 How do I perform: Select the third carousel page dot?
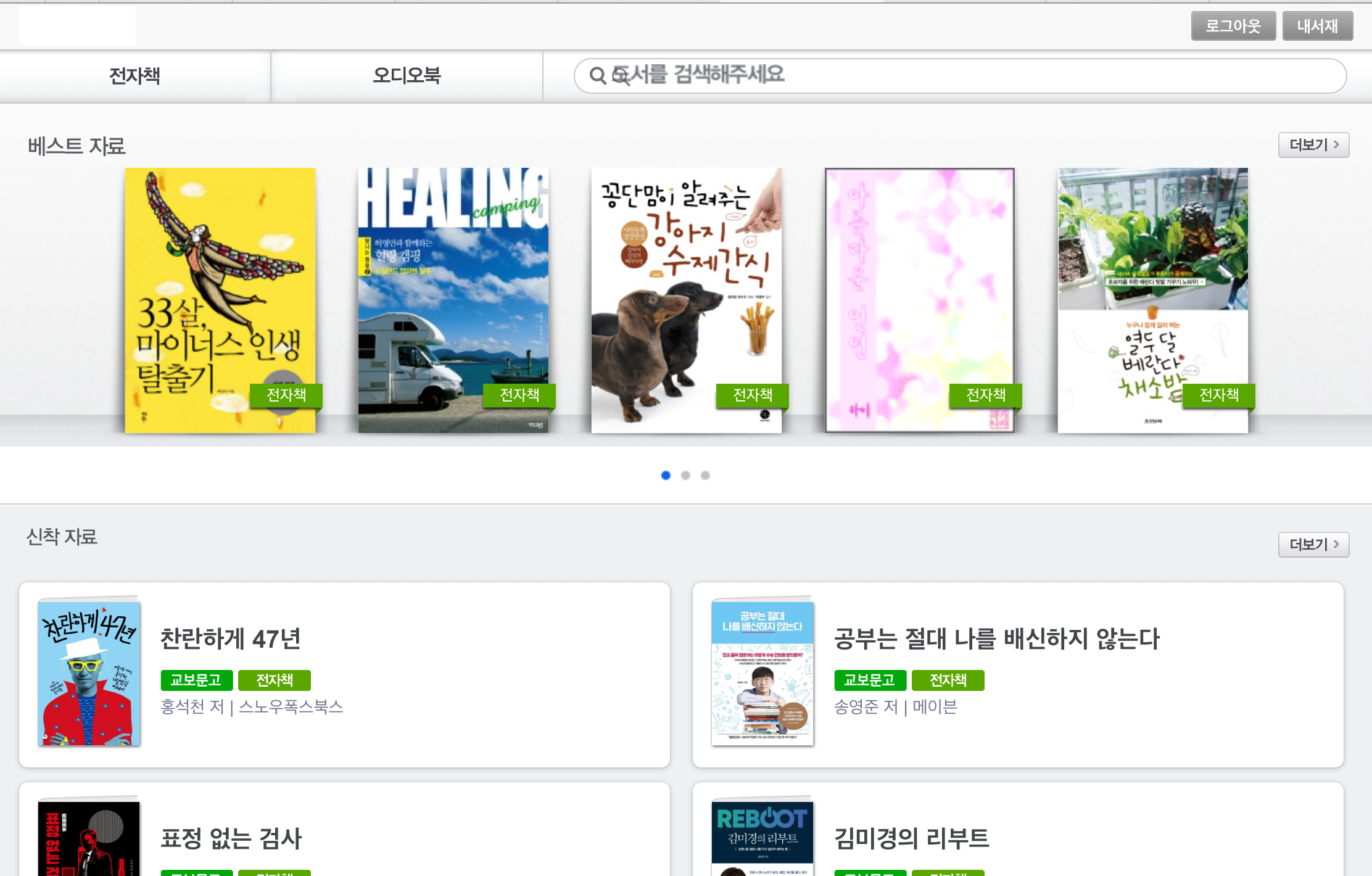point(705,475)
